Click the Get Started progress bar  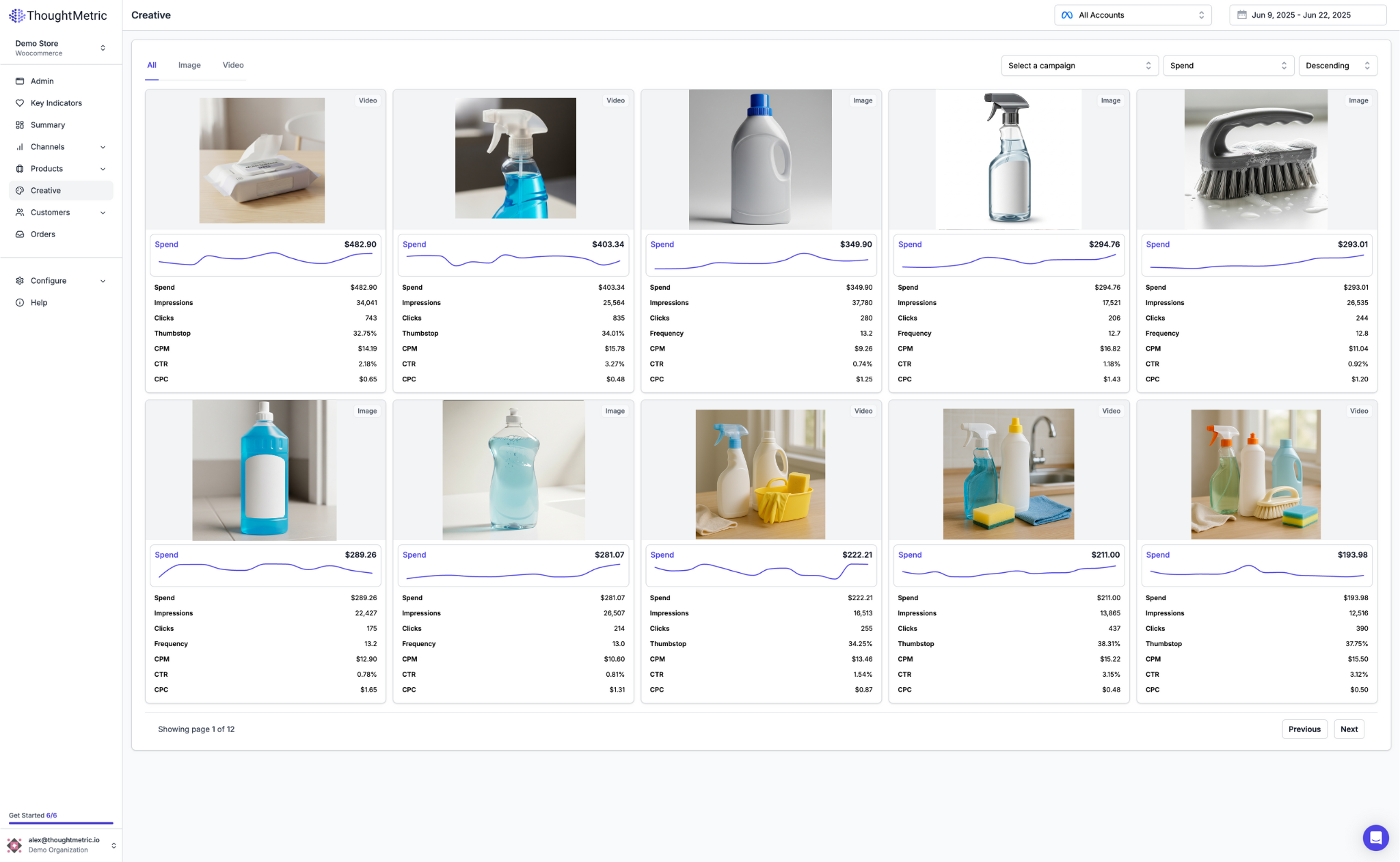(61, 823)
